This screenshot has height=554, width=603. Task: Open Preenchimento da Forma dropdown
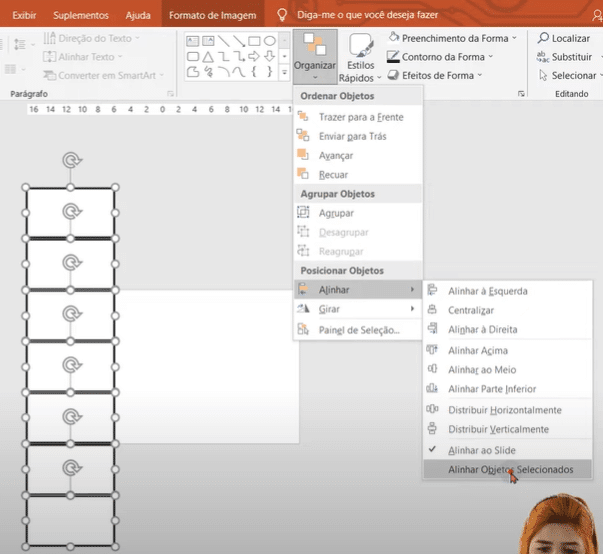point(452,38)
